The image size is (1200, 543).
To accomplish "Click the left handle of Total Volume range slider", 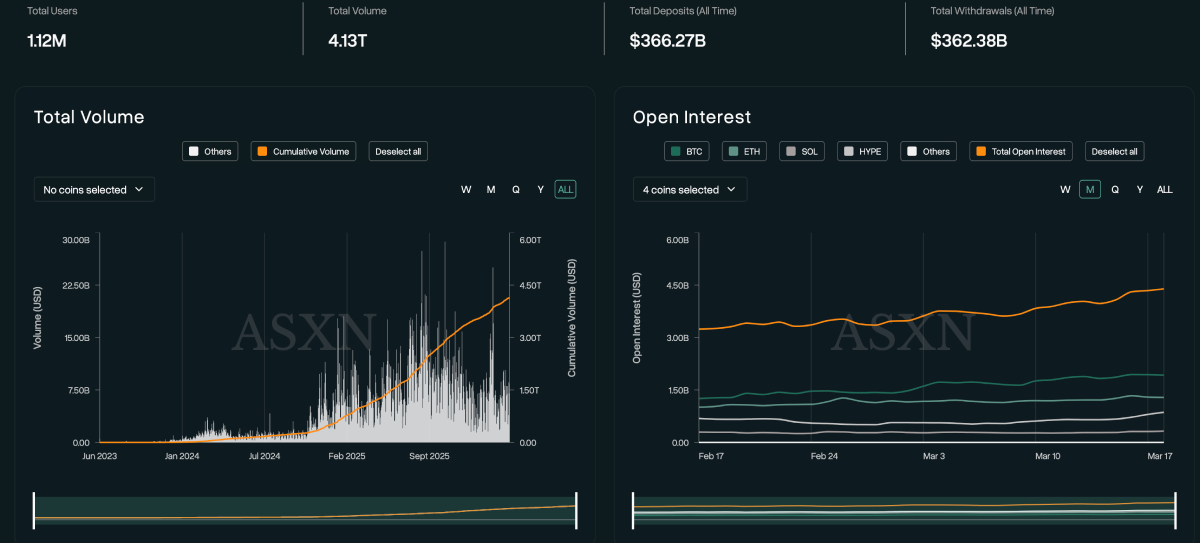I will coord(35,509).
